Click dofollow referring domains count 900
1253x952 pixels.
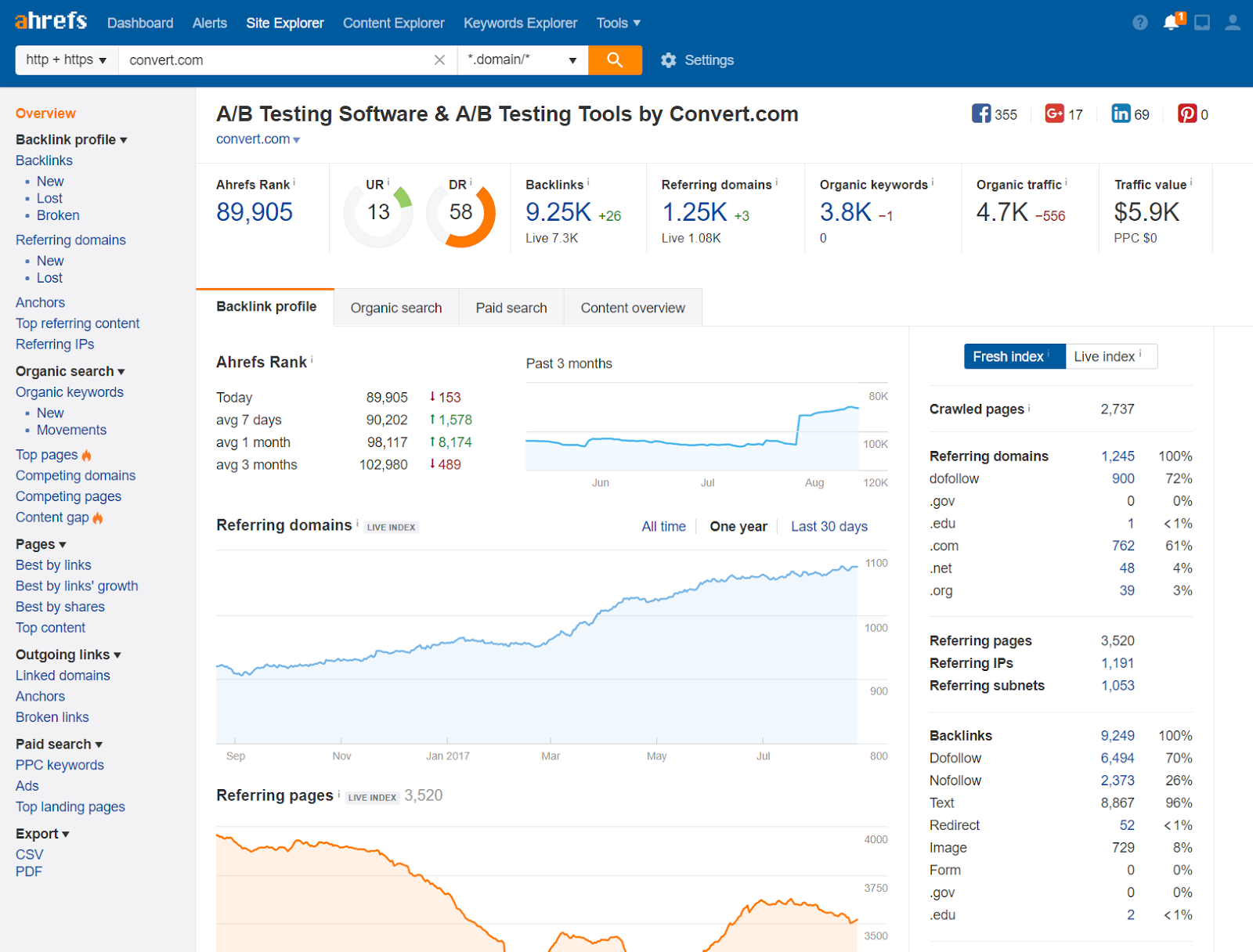point(1123,478)
